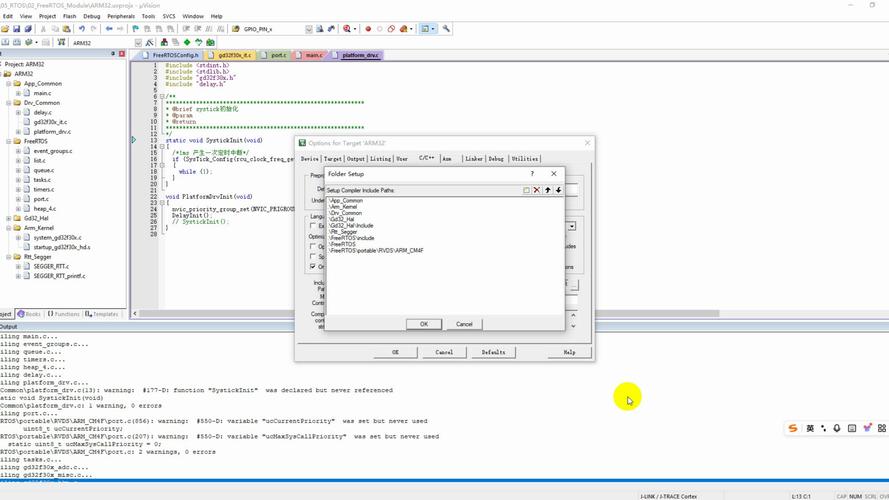889x500 pixels.
Task: Insert breakpoint with red dot icon
Action: pos(368,29)
